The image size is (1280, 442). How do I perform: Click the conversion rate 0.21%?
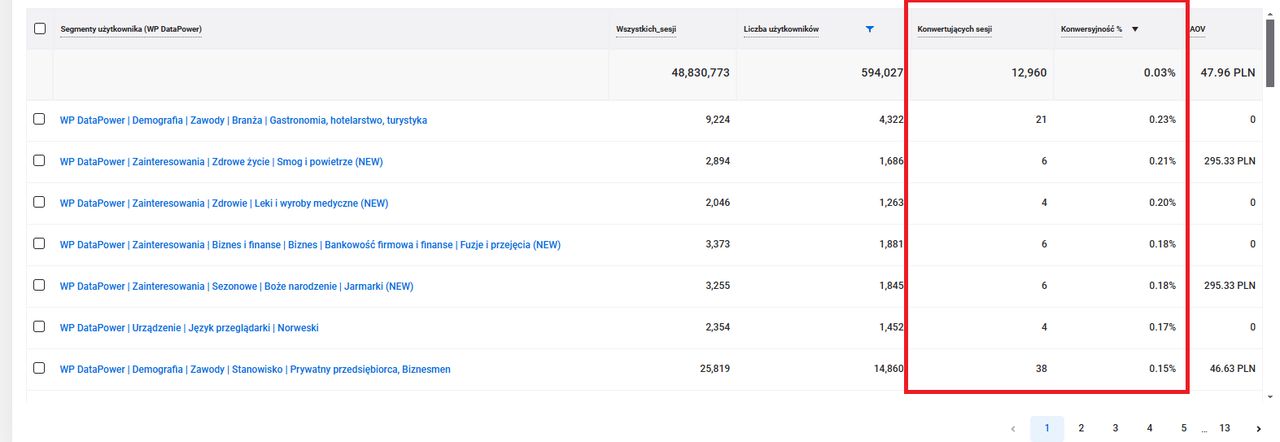pyautogui.click(x=1162, y=161)
